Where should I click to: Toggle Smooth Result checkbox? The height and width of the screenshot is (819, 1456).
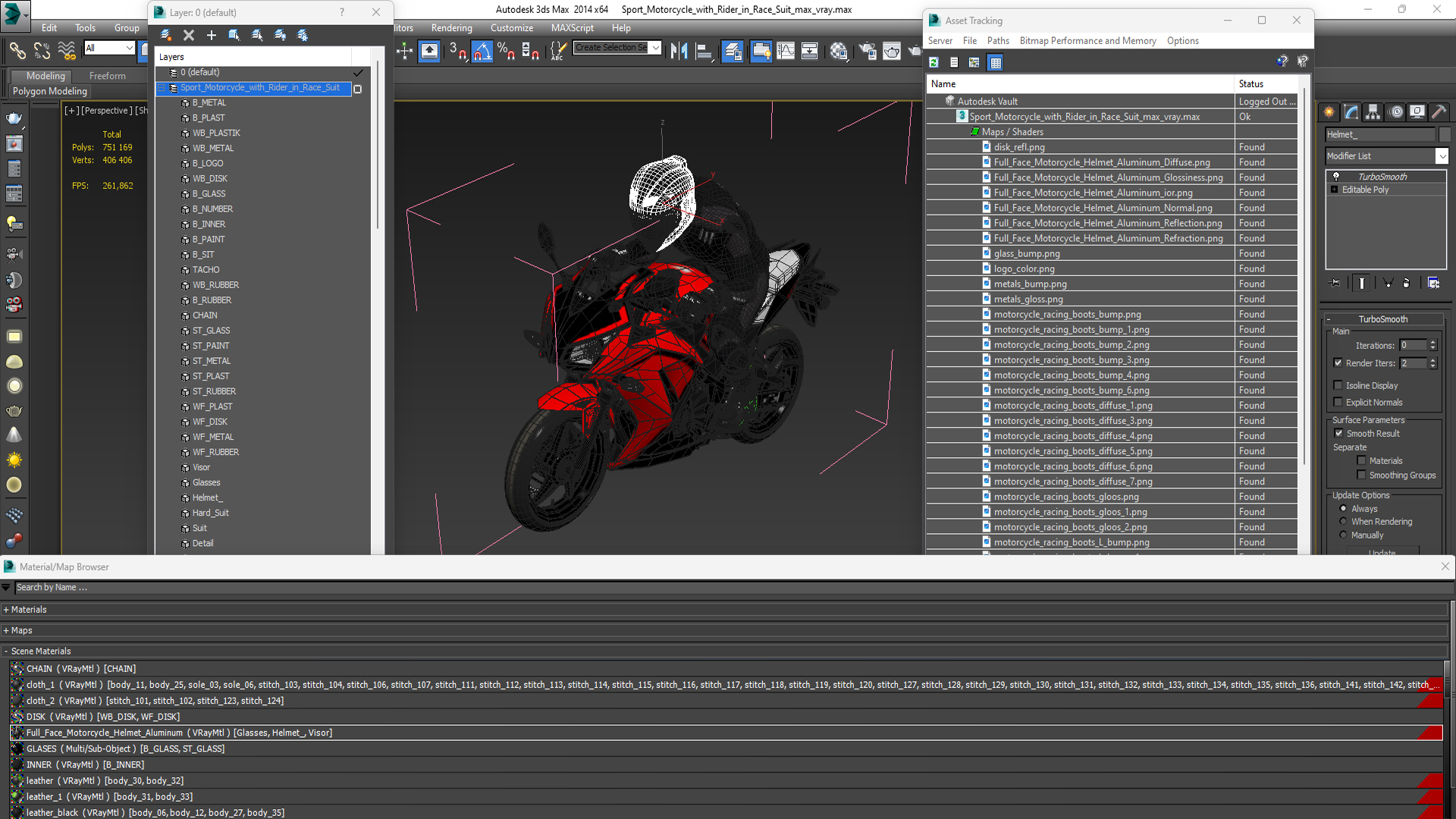click(1338, 433)
